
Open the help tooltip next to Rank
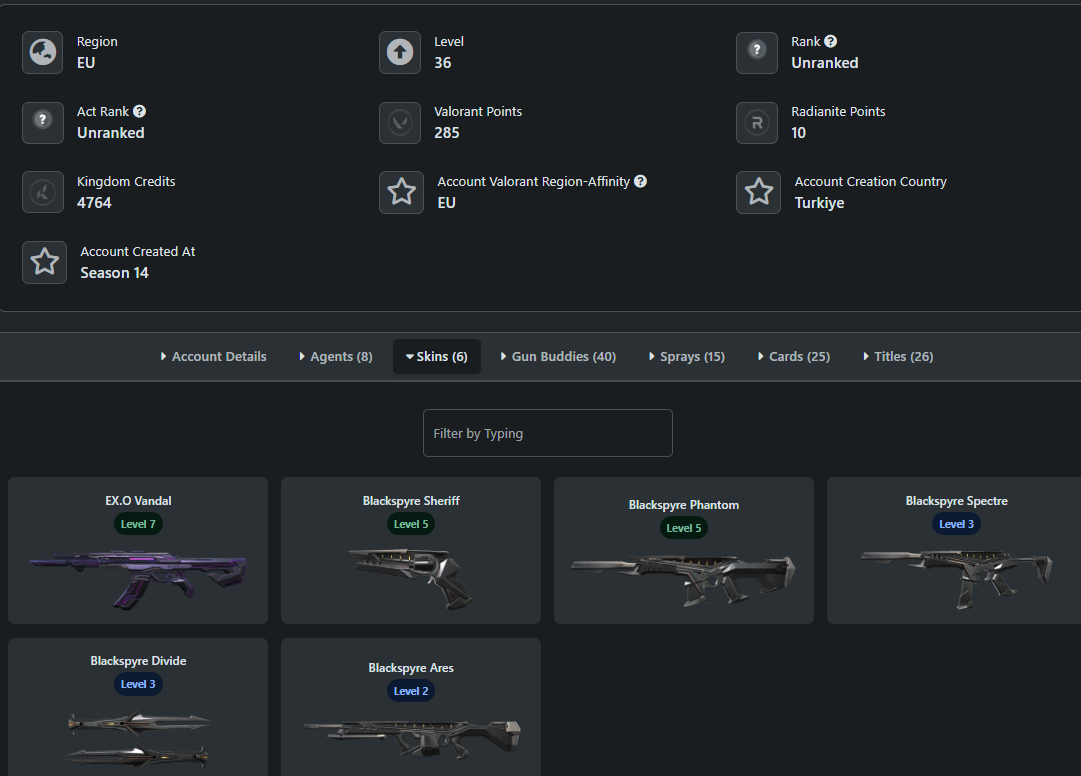(831, 41)
